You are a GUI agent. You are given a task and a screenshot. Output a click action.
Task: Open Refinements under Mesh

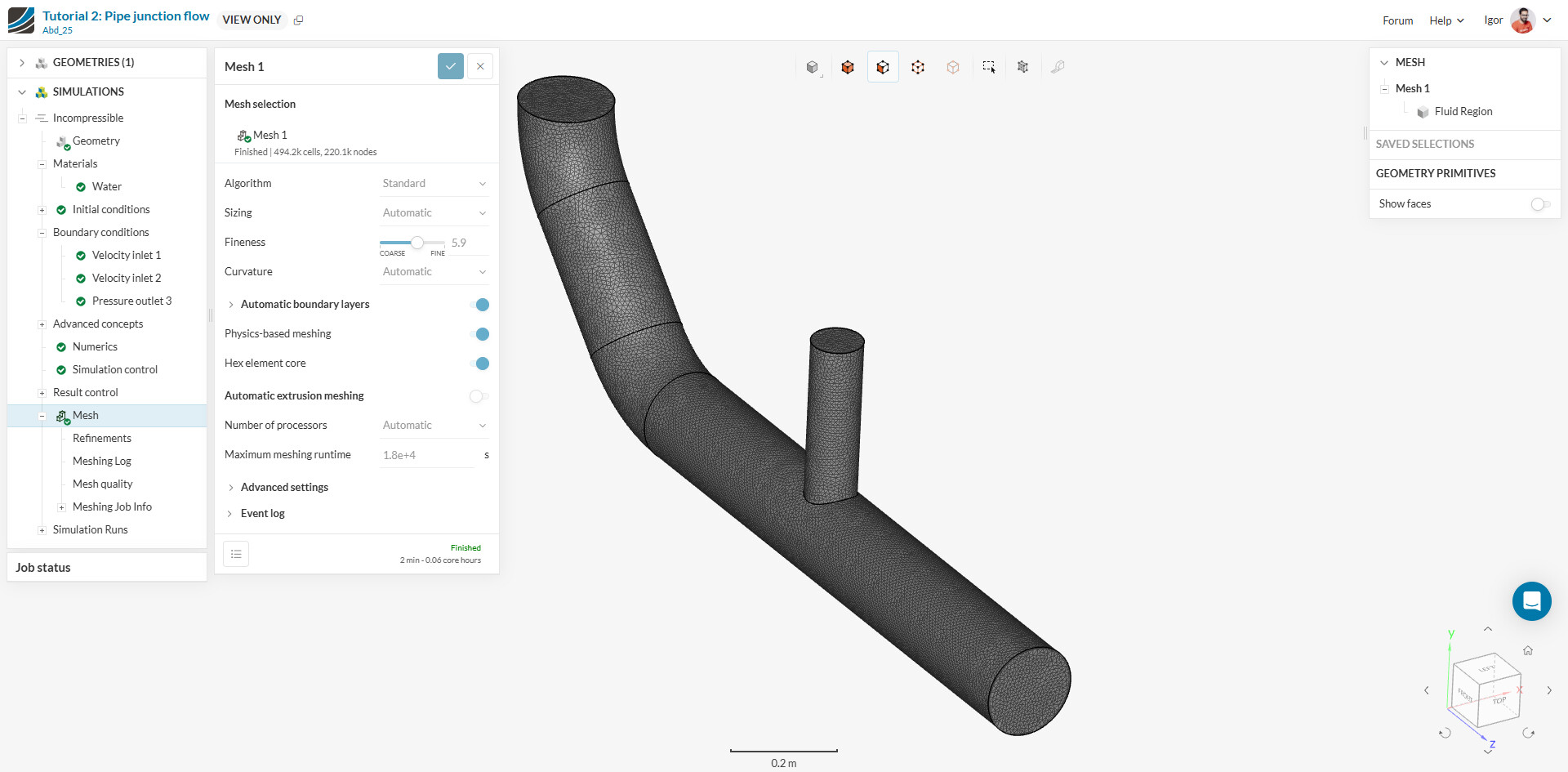point(102,439)
